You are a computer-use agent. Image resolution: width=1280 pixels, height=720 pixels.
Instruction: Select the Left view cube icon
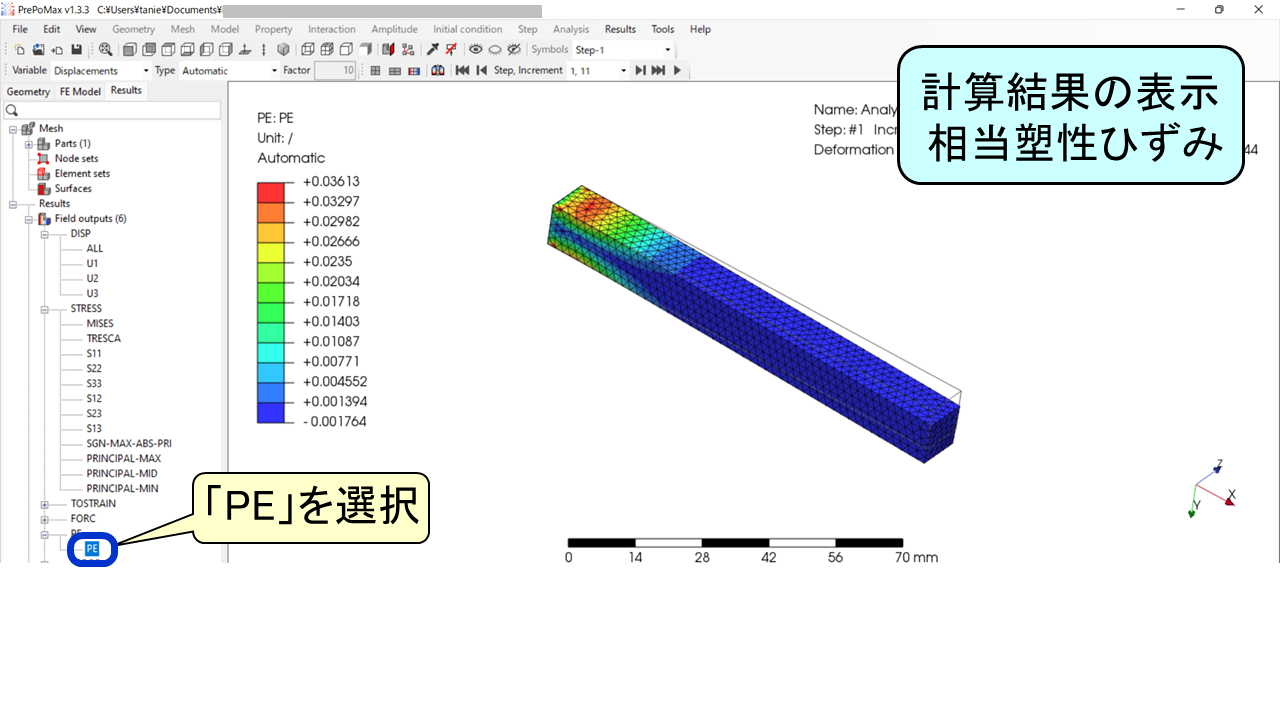(x=206, y=50)
